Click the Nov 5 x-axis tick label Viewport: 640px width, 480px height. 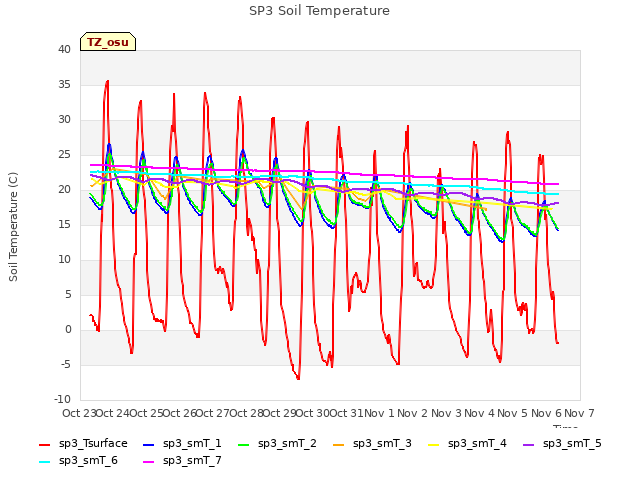(x=513, y=413)
